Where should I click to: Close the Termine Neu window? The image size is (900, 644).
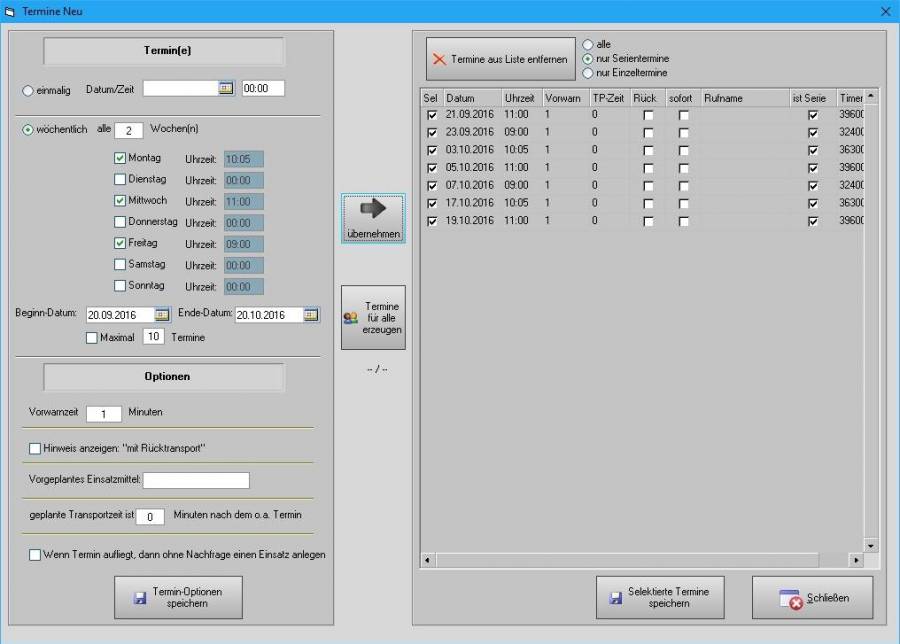click(884, 11)
